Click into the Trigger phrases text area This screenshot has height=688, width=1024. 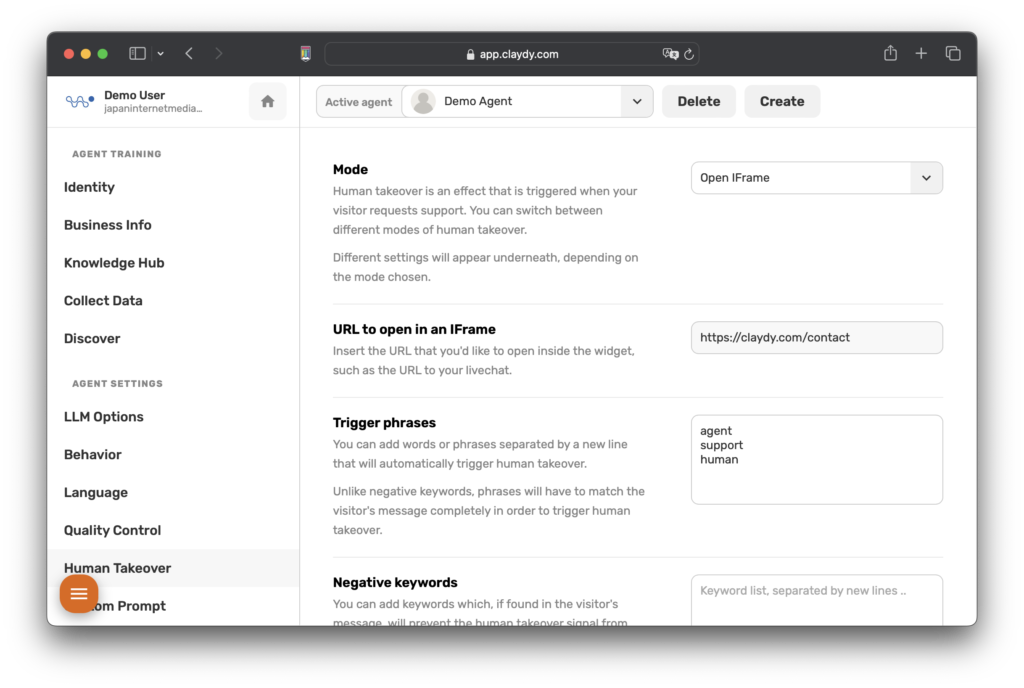pyautogui.click(x=816, y=460)
